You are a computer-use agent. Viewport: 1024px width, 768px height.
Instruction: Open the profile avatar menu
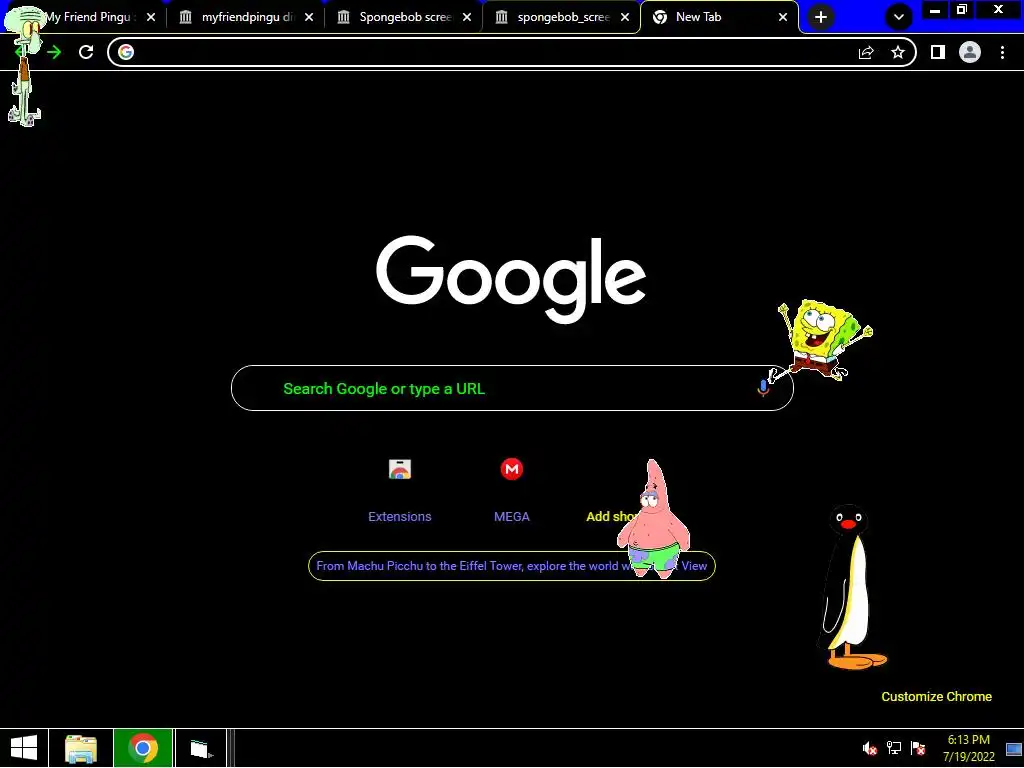(970, 52)
